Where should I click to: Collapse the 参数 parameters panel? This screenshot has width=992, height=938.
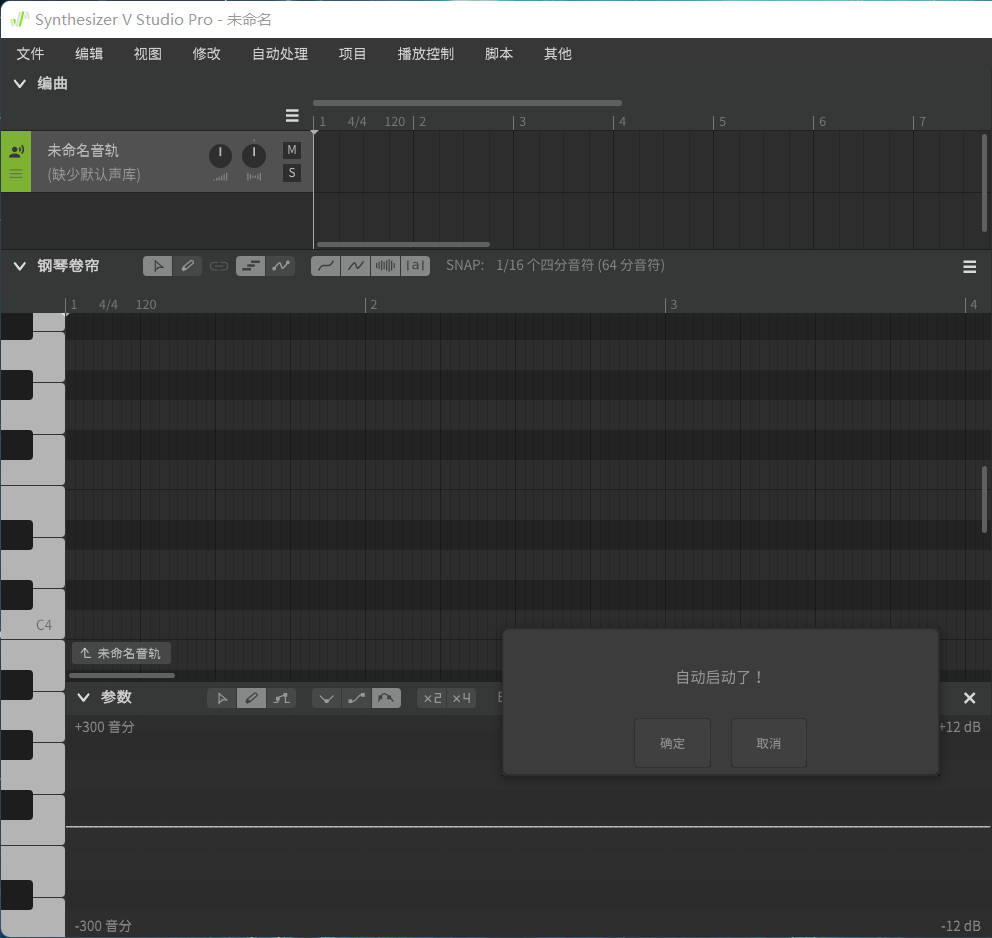click(x=83, y=697)
